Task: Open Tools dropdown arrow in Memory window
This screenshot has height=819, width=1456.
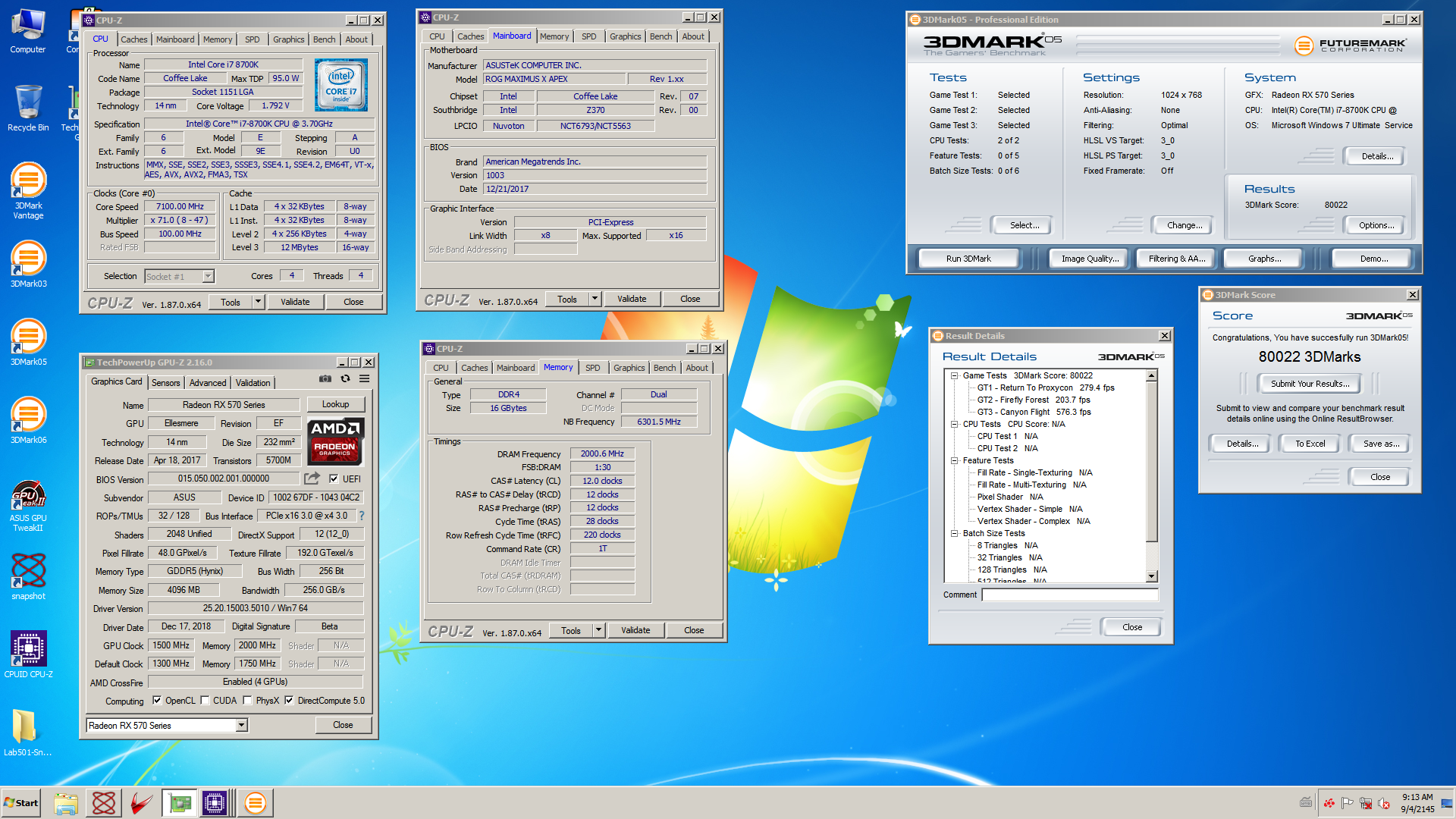Action: tap(599, 630)
